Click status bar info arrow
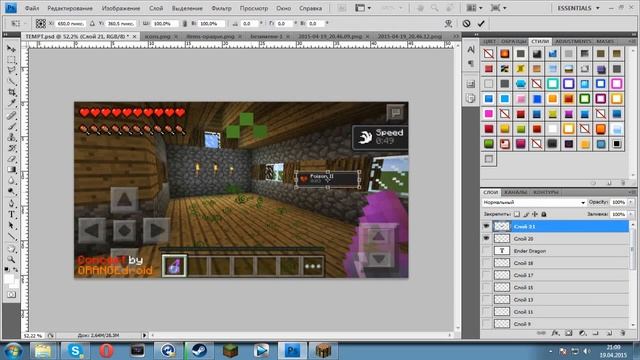The width and height of the screenshot is (640, 360). (144, 336)
